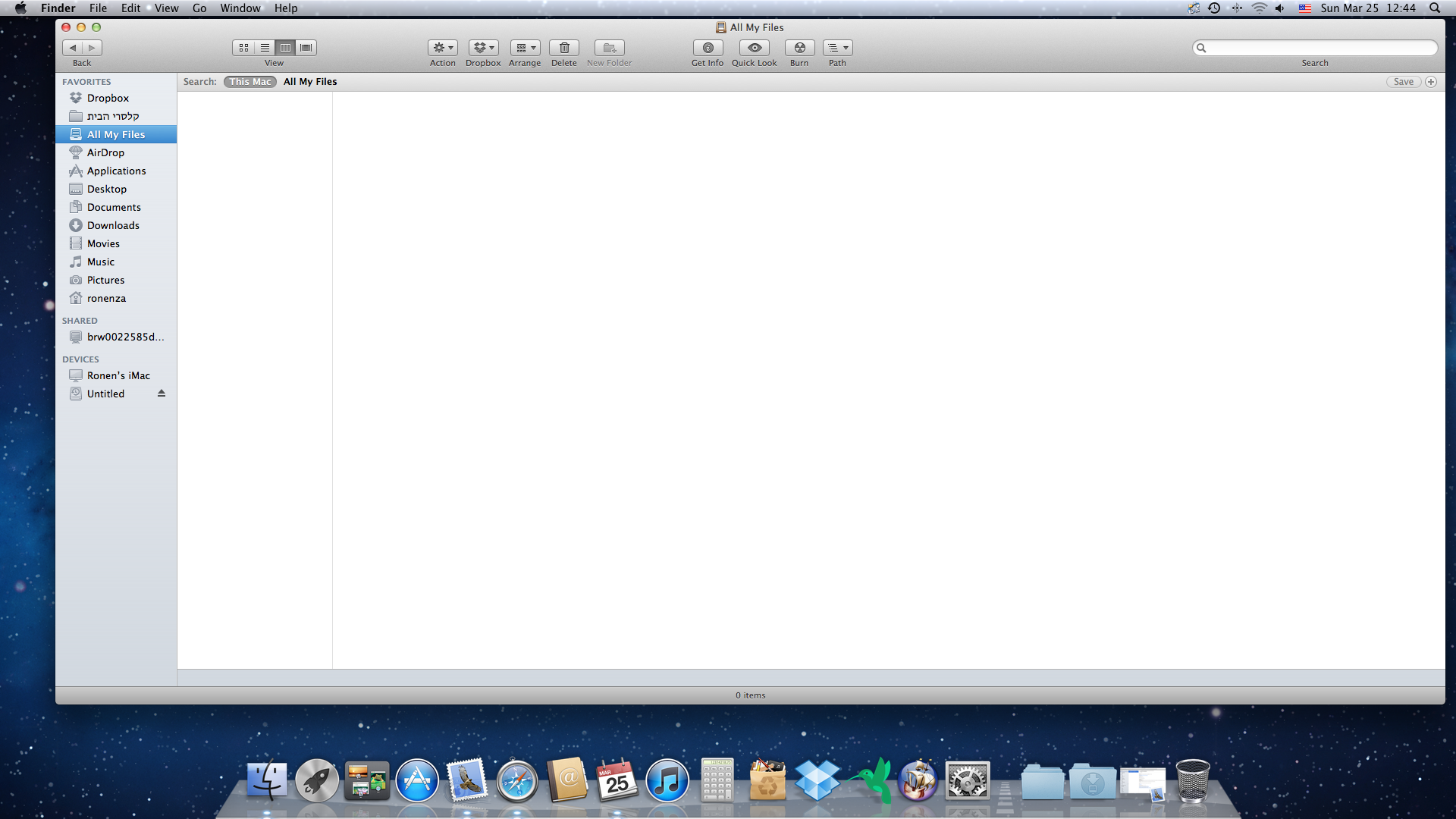
Task: Open the Dropbox toolbar dropdown
Action: click(x=483, y=48)
